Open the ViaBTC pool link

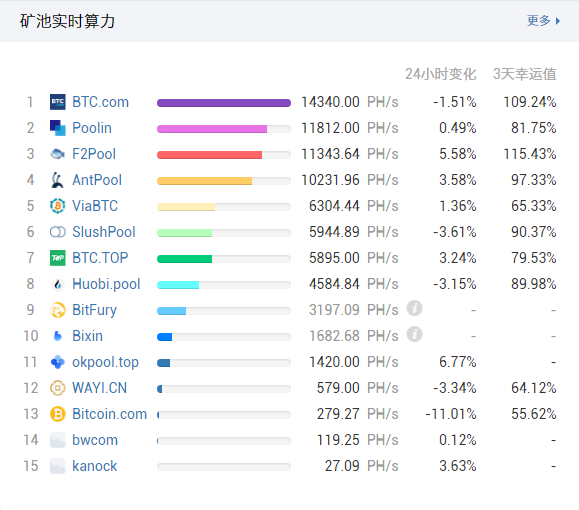pos(95,206)
